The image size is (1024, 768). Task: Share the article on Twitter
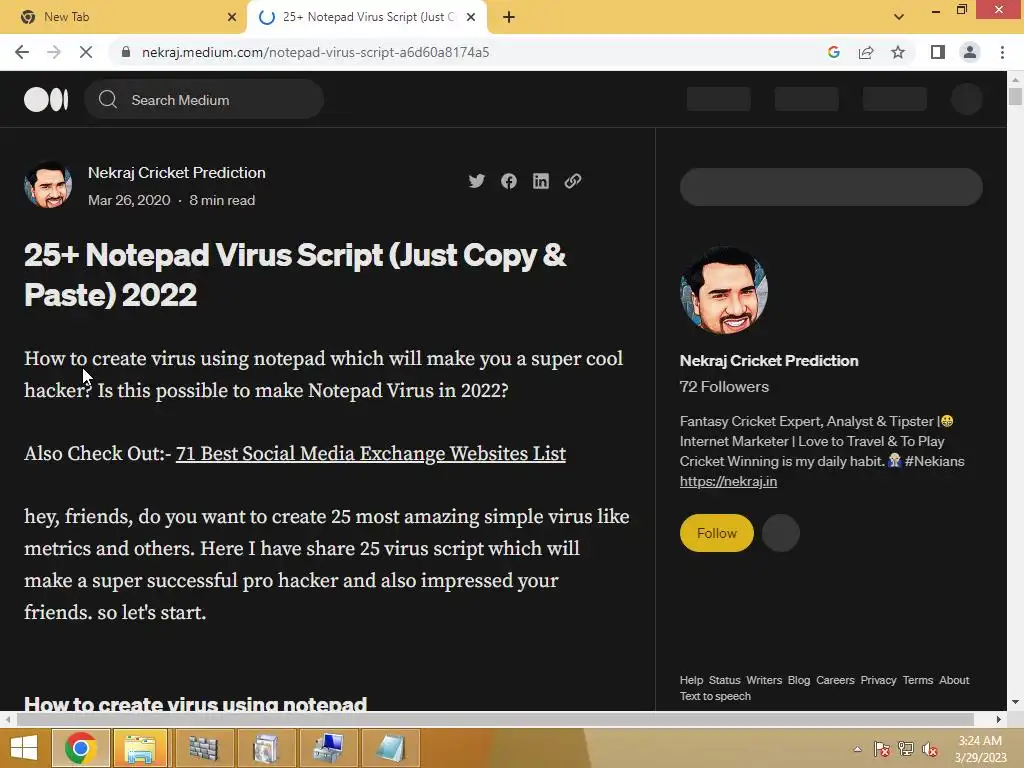click(x=477, y=181)
